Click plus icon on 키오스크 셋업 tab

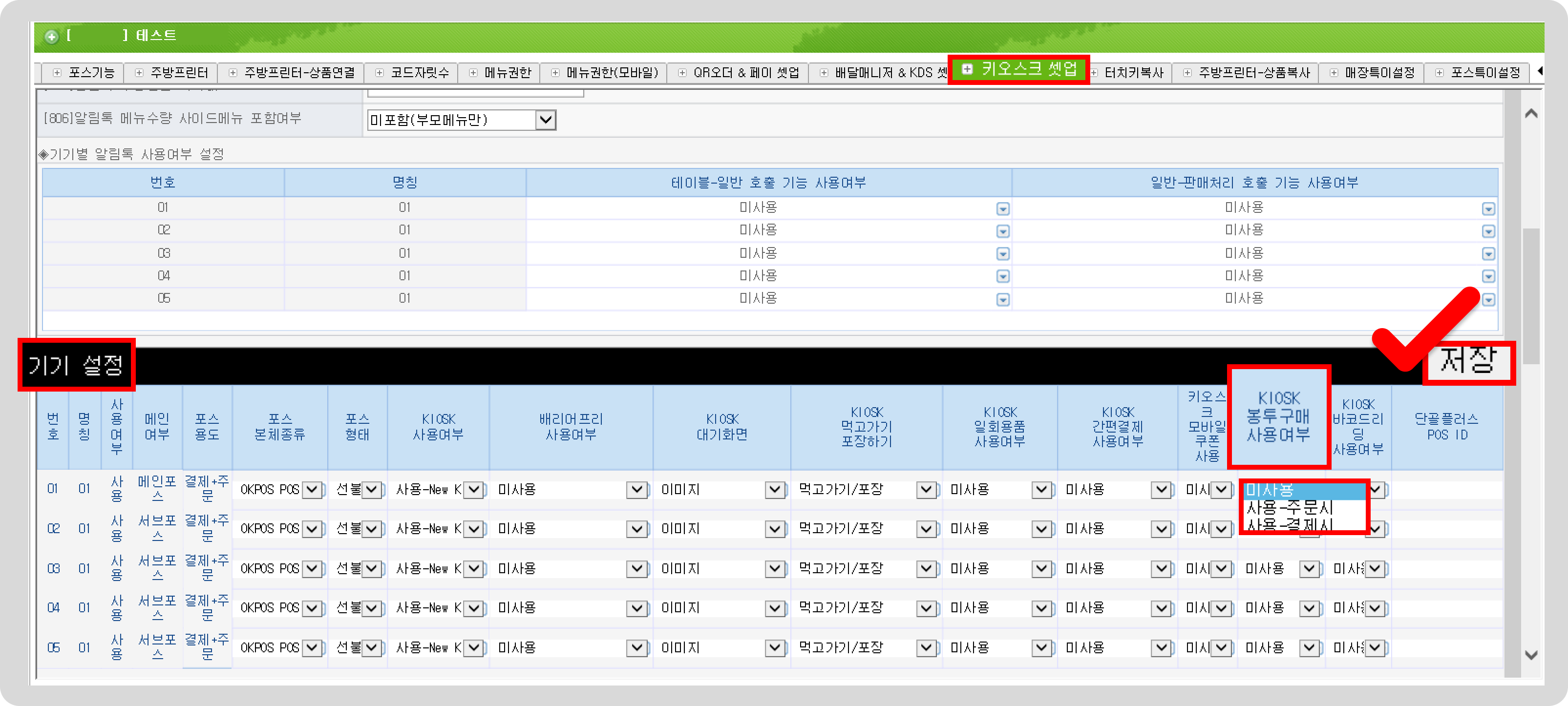click(x=967, y=69)
